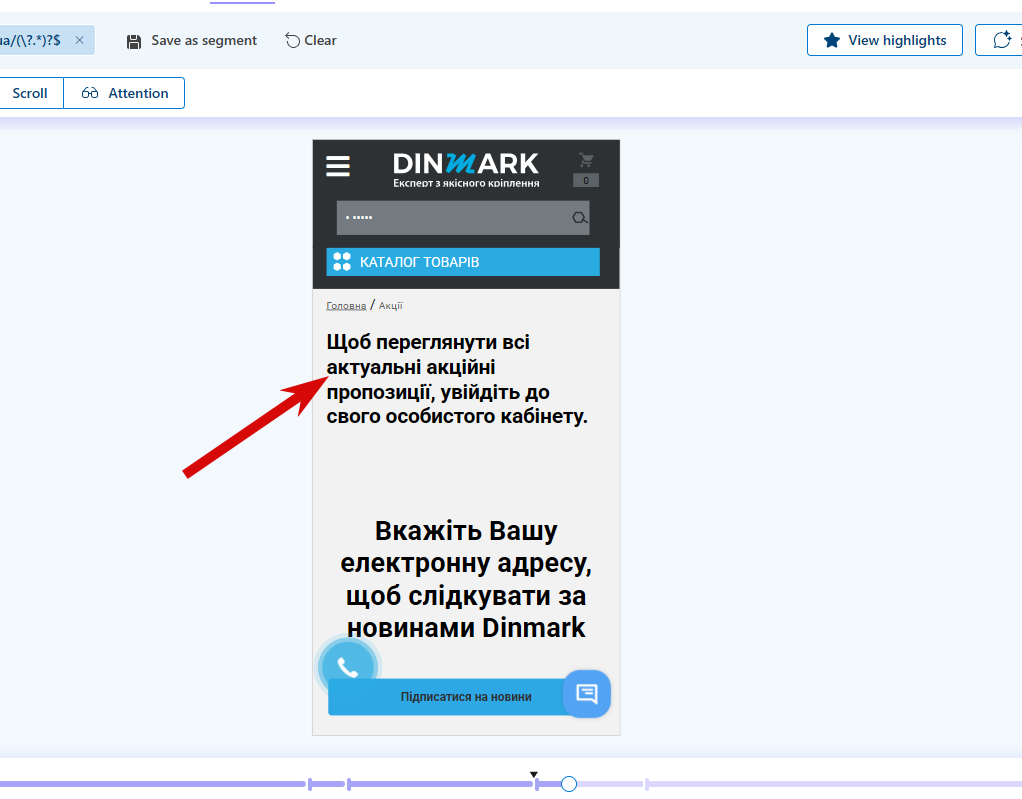Click the Акції breadcrumb text

pos(390,306)
